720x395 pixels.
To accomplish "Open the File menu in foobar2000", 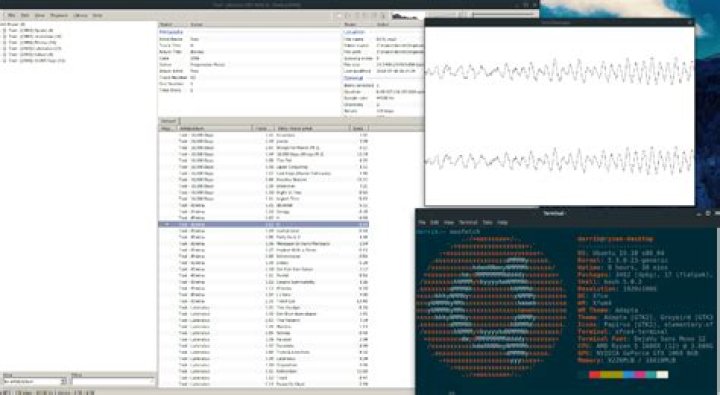I will point(11,15).
